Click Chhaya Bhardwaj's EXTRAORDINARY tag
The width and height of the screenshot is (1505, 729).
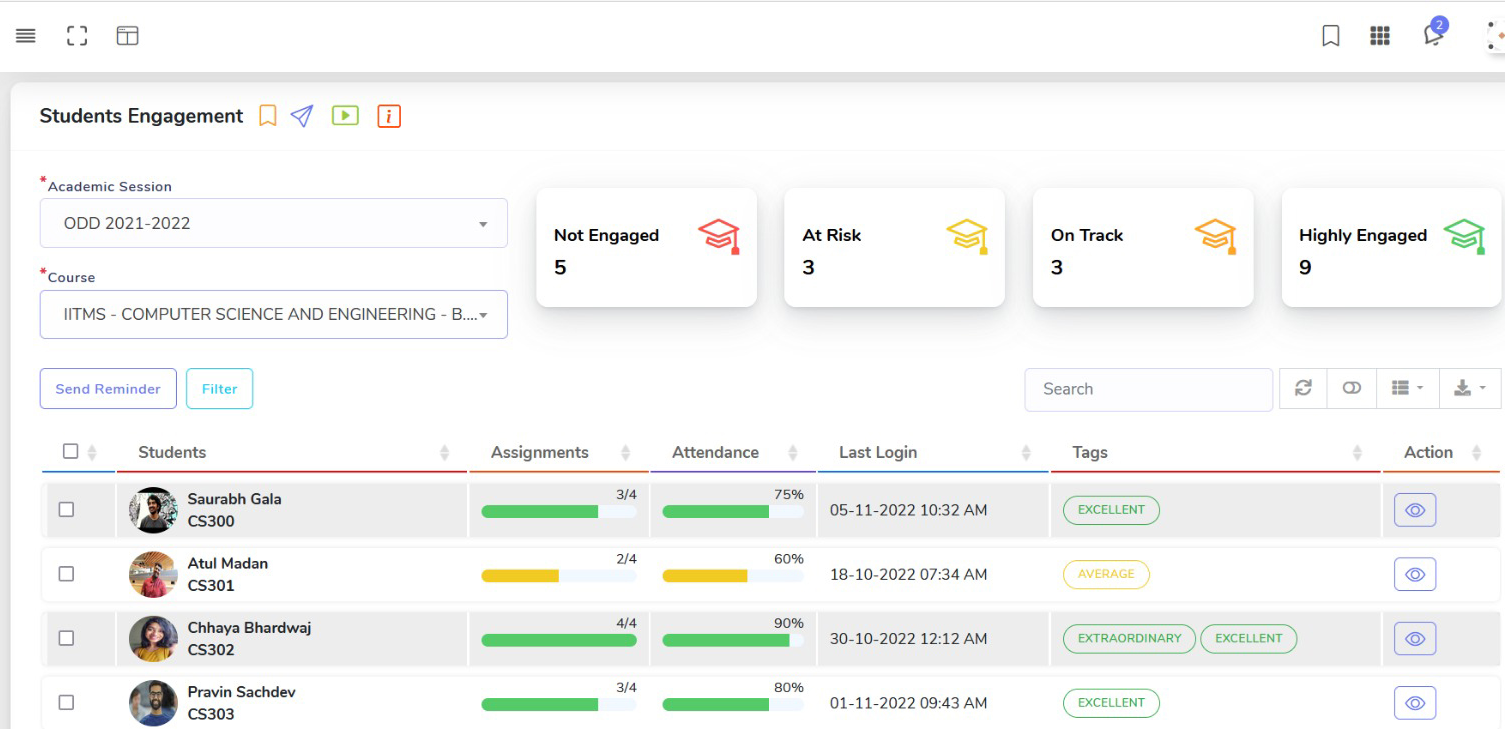tap(1129, 638)
